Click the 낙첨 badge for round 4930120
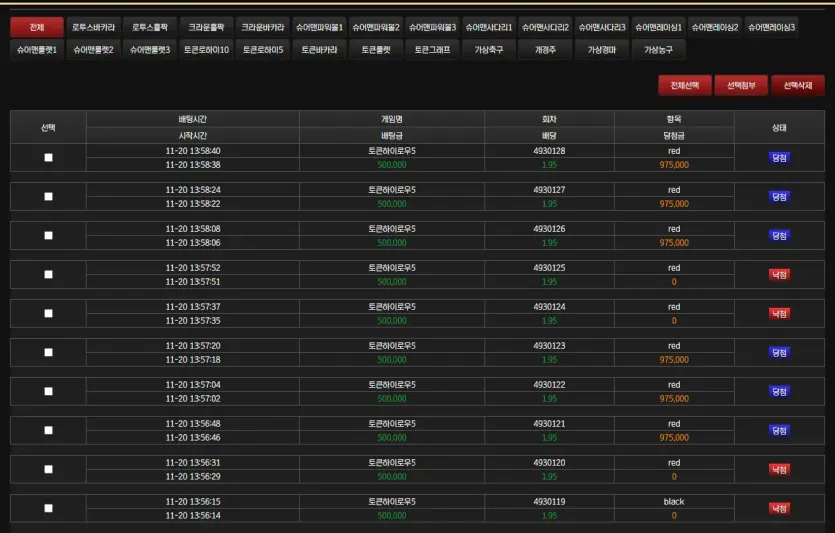The width and height of the screenshot is (835, 533). (779, 470)
